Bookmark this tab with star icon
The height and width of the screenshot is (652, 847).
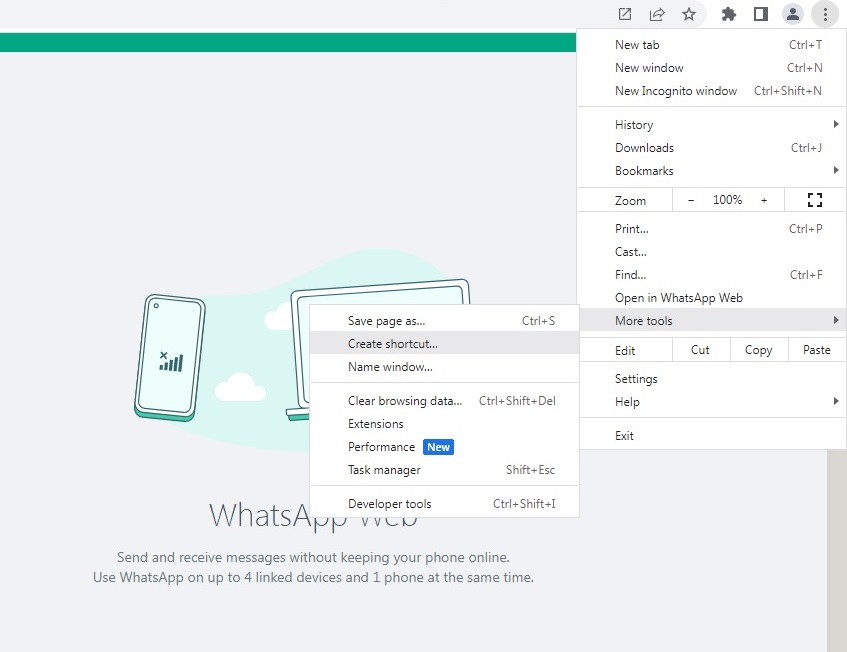[x=688, y=14]
